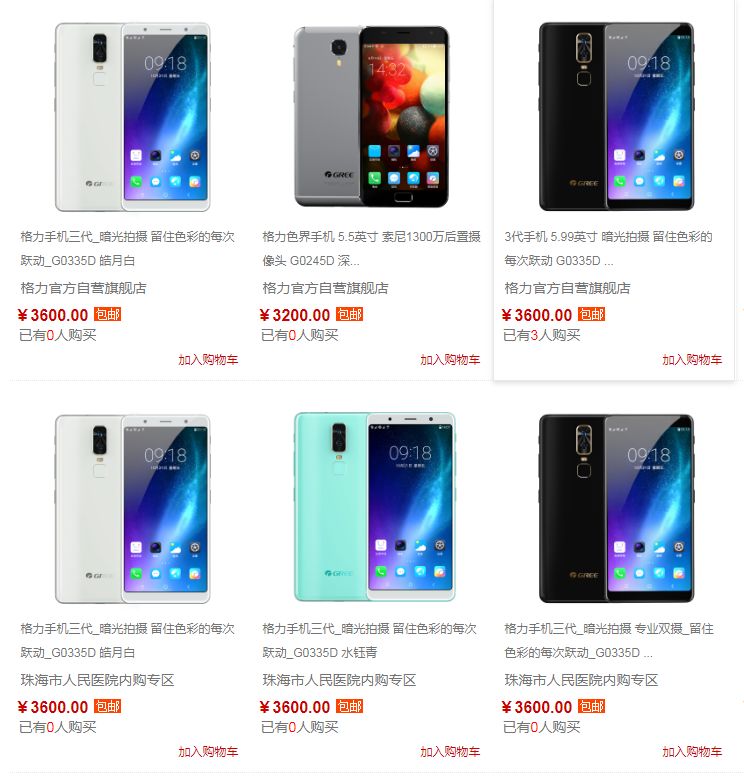Open the mint green 水钰青 phone image
The height and width of the screenshot is (780, 744).
pyautogui.click(x=374, y=507)
